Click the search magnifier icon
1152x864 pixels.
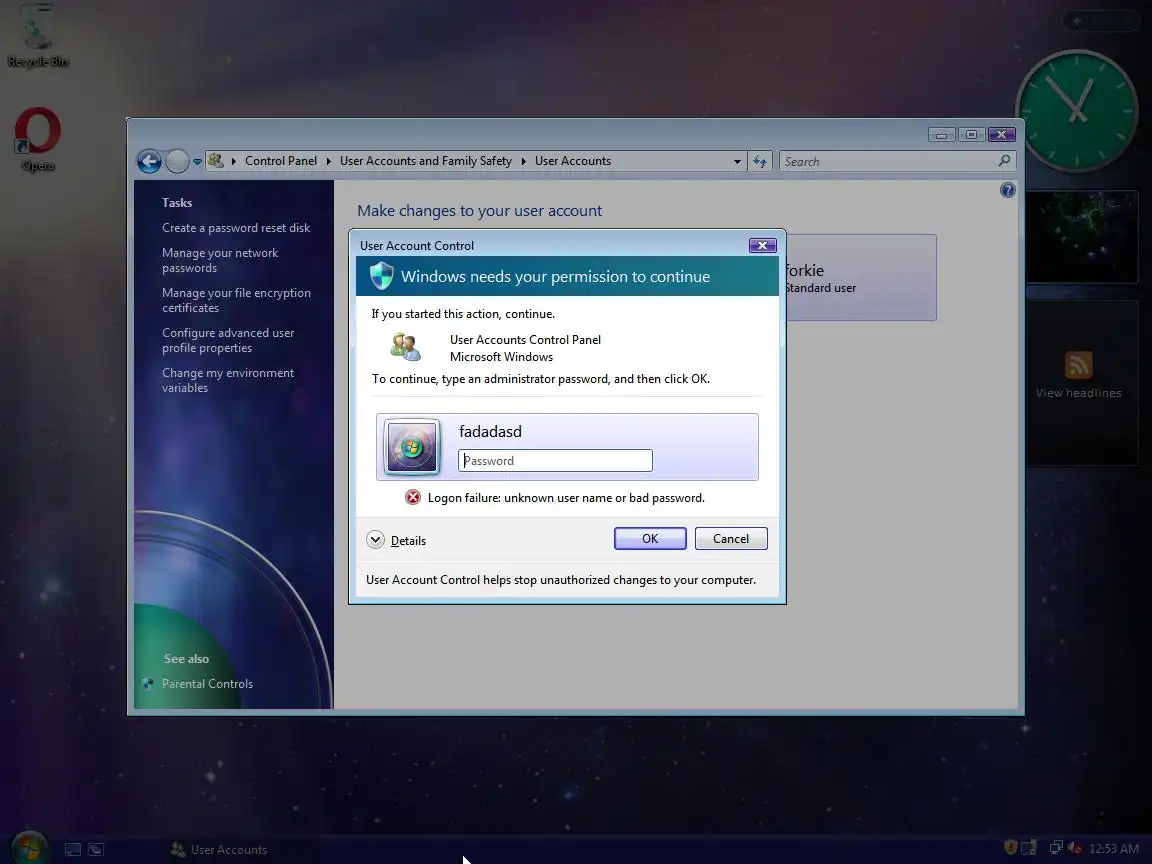pyautogui.click(x=1004, y=160)
